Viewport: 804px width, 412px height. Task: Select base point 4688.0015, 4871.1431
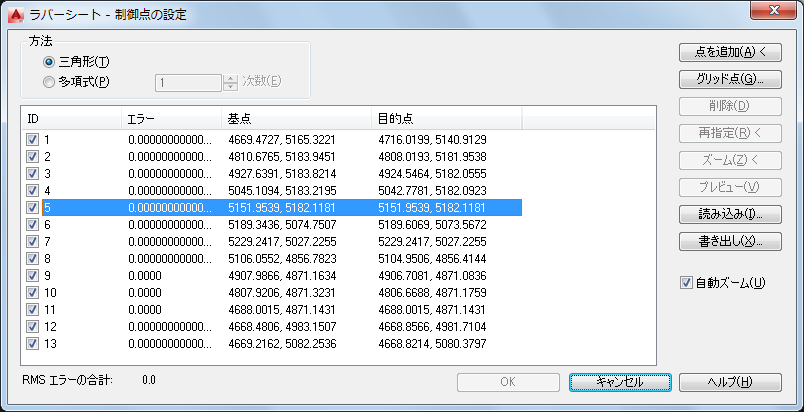(282, 310)
